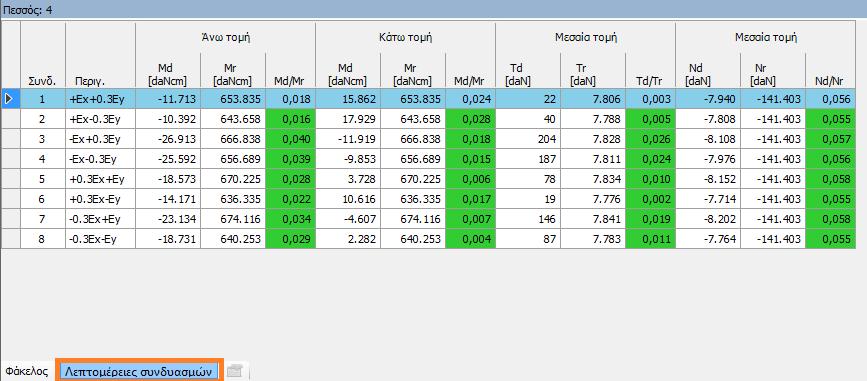Select the -0.3Ex-Ey description cell

tap(100, 238)
